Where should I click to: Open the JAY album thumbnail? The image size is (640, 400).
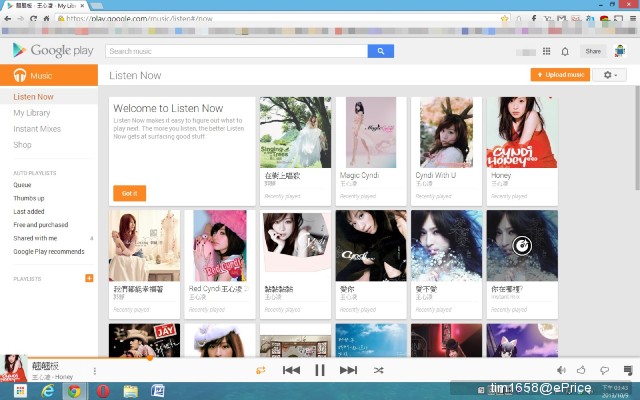(x=144, y=340)
